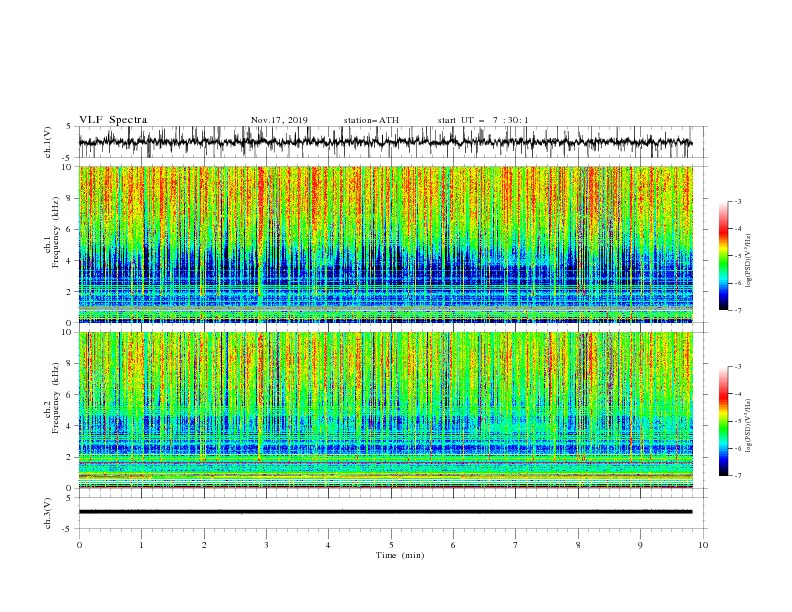Click the 'station=ATH' label
This screenshot has width=792, height=612.
point(371,120)
